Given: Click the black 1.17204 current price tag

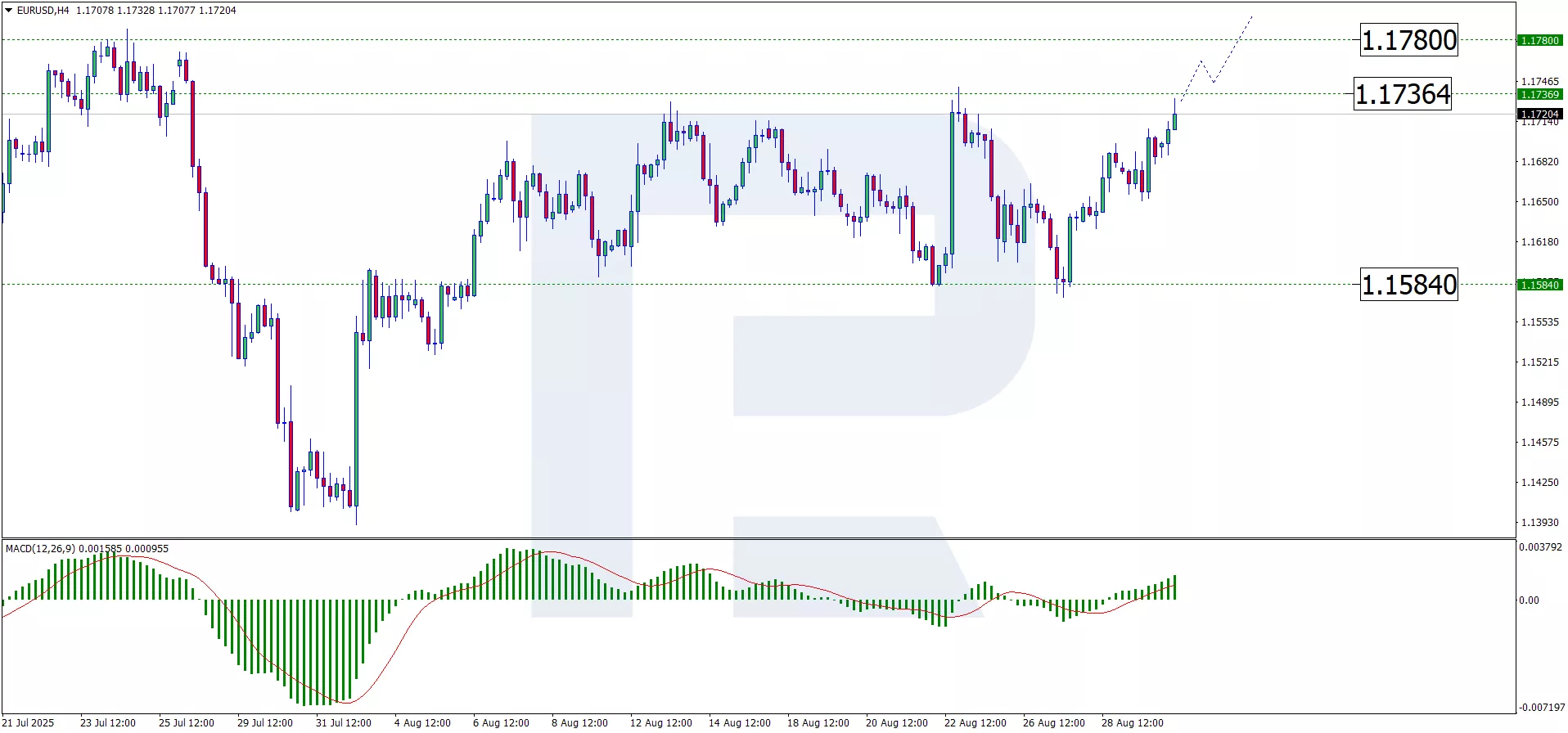Looking at the screenshot, I should 1539,114.
